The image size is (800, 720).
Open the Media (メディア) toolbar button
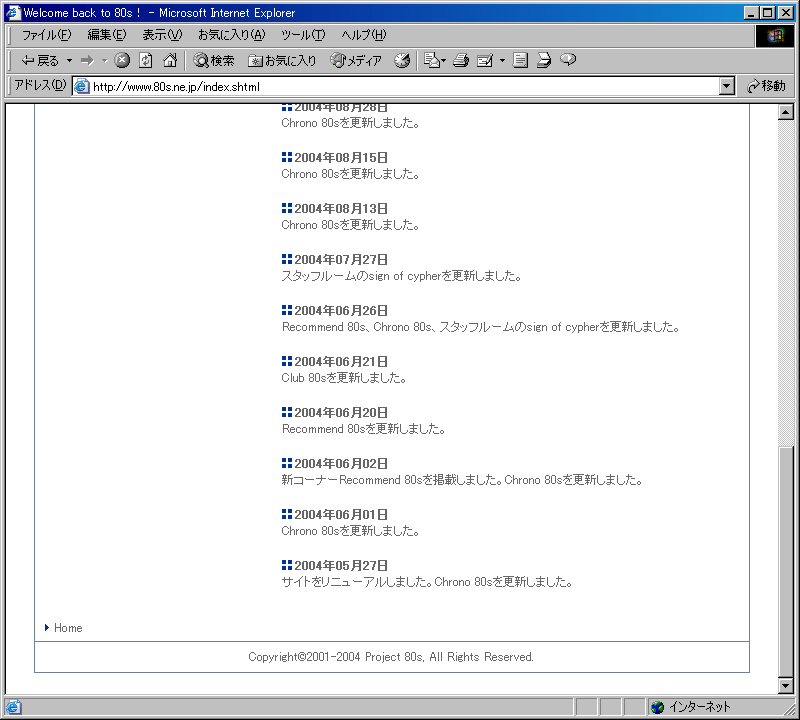point(356,61)
